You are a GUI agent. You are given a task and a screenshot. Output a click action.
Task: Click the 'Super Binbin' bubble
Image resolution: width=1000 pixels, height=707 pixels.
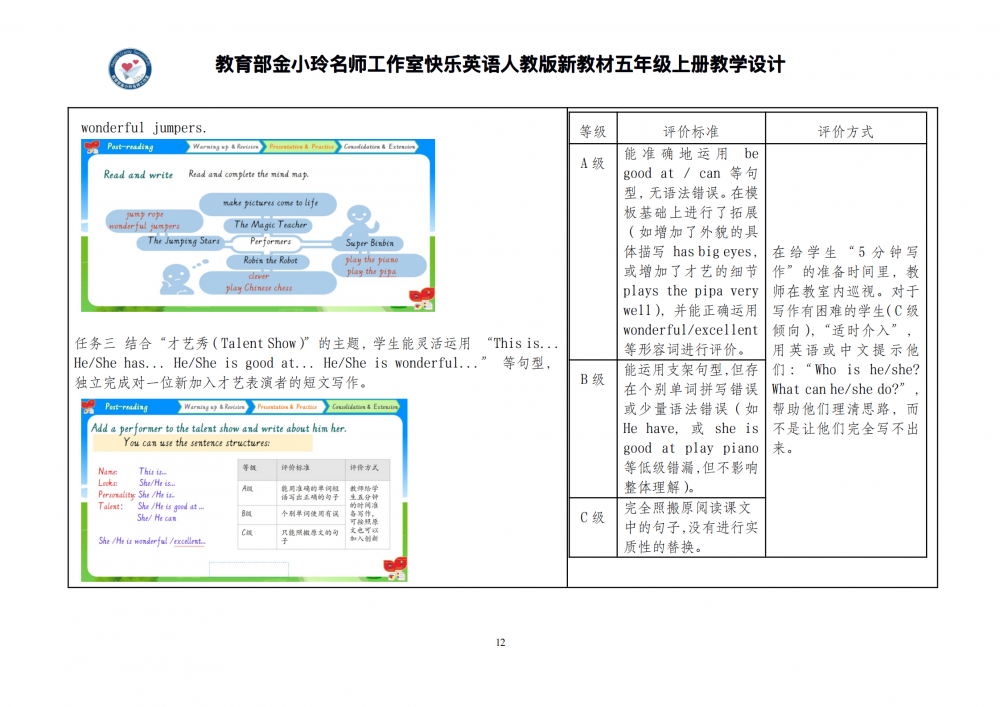[x=369, y=243]
